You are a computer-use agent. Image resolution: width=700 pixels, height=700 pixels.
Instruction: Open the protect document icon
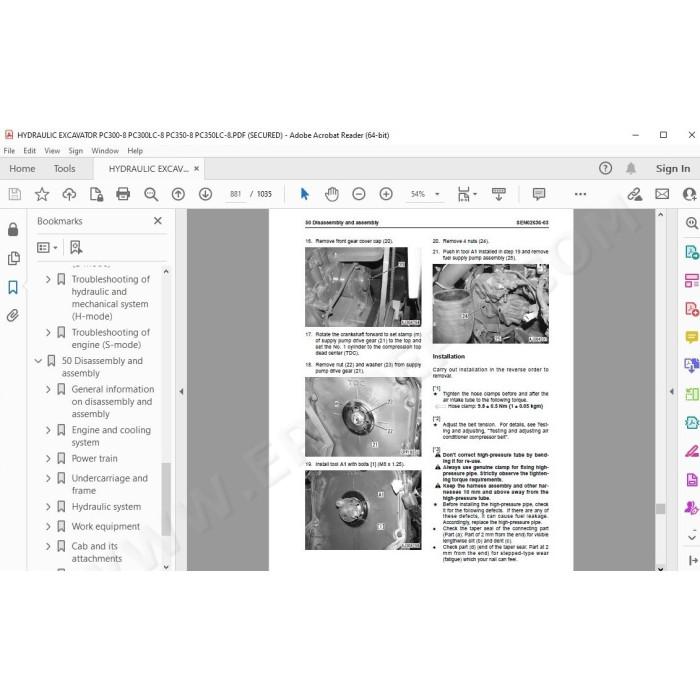[x=96, y=194]
